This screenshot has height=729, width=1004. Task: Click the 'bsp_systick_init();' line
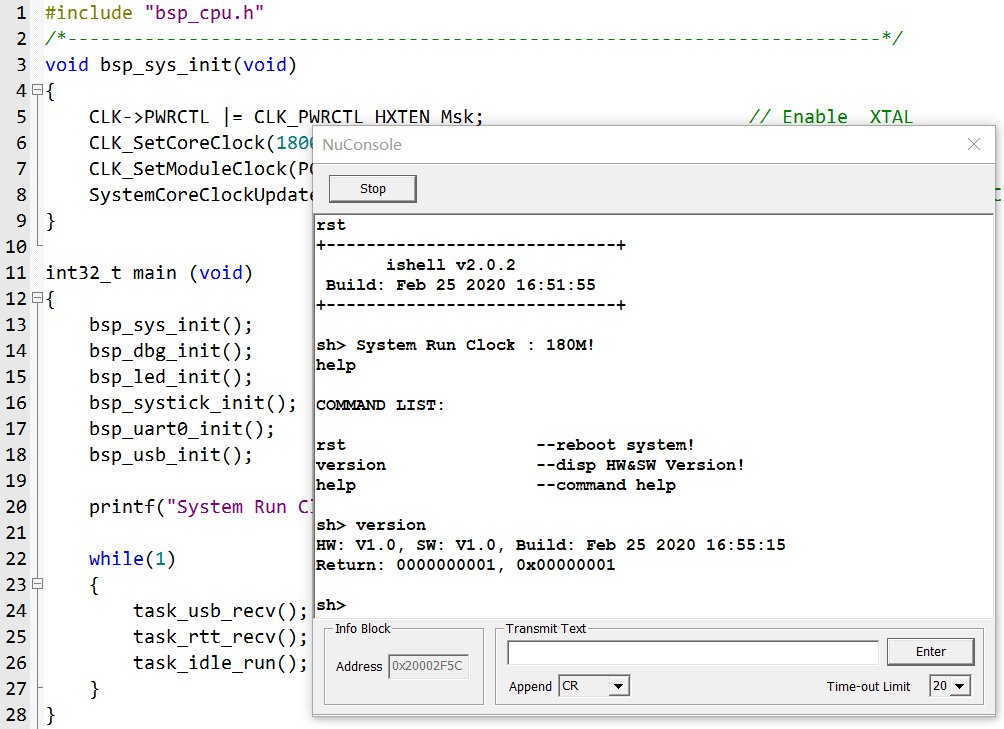tap(193, 403)
